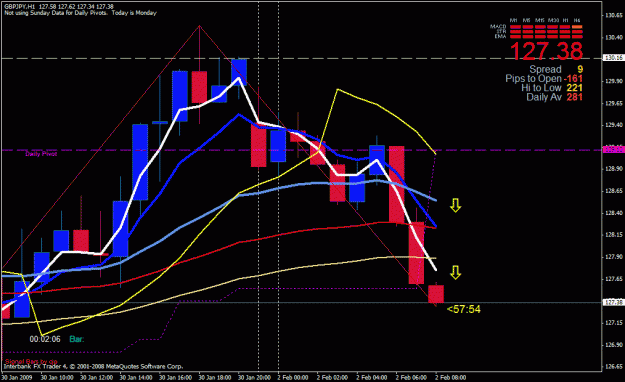
Task: Click the 129.90 price scale label
Action: click(614, 81)
